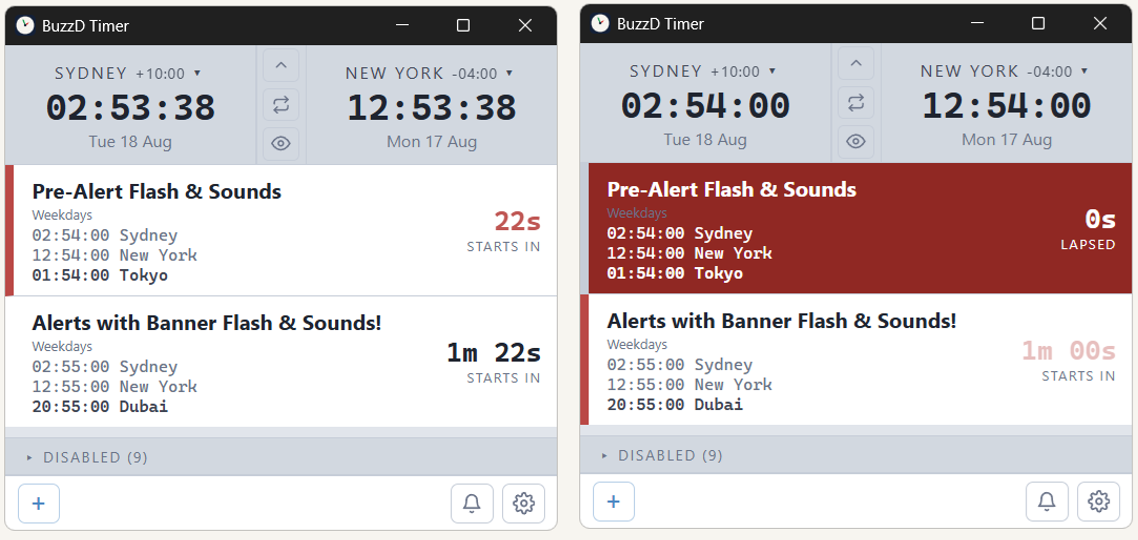Click the 22s countdown in left window
Image resolution: width=1138 pixels, height=540 pixels.
pos(517,221)
